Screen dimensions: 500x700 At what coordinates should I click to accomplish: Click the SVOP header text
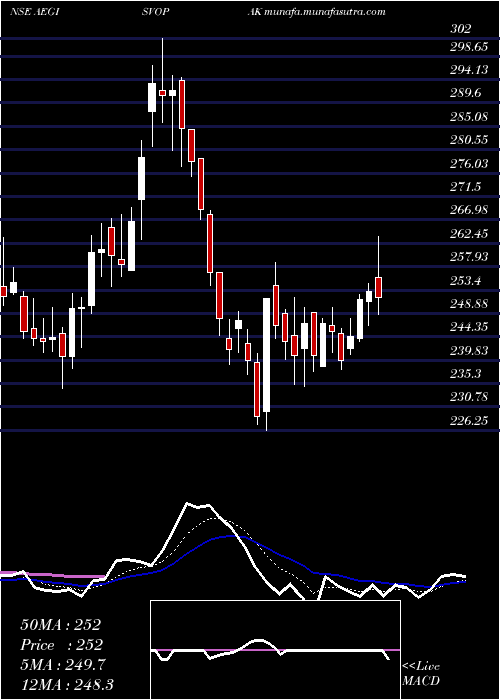pyautogui.click(x=156, y=12)
